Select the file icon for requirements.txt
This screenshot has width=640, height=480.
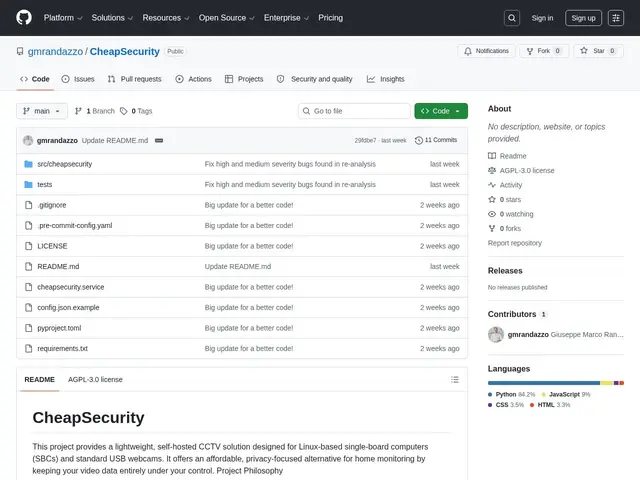pos(29,349)
